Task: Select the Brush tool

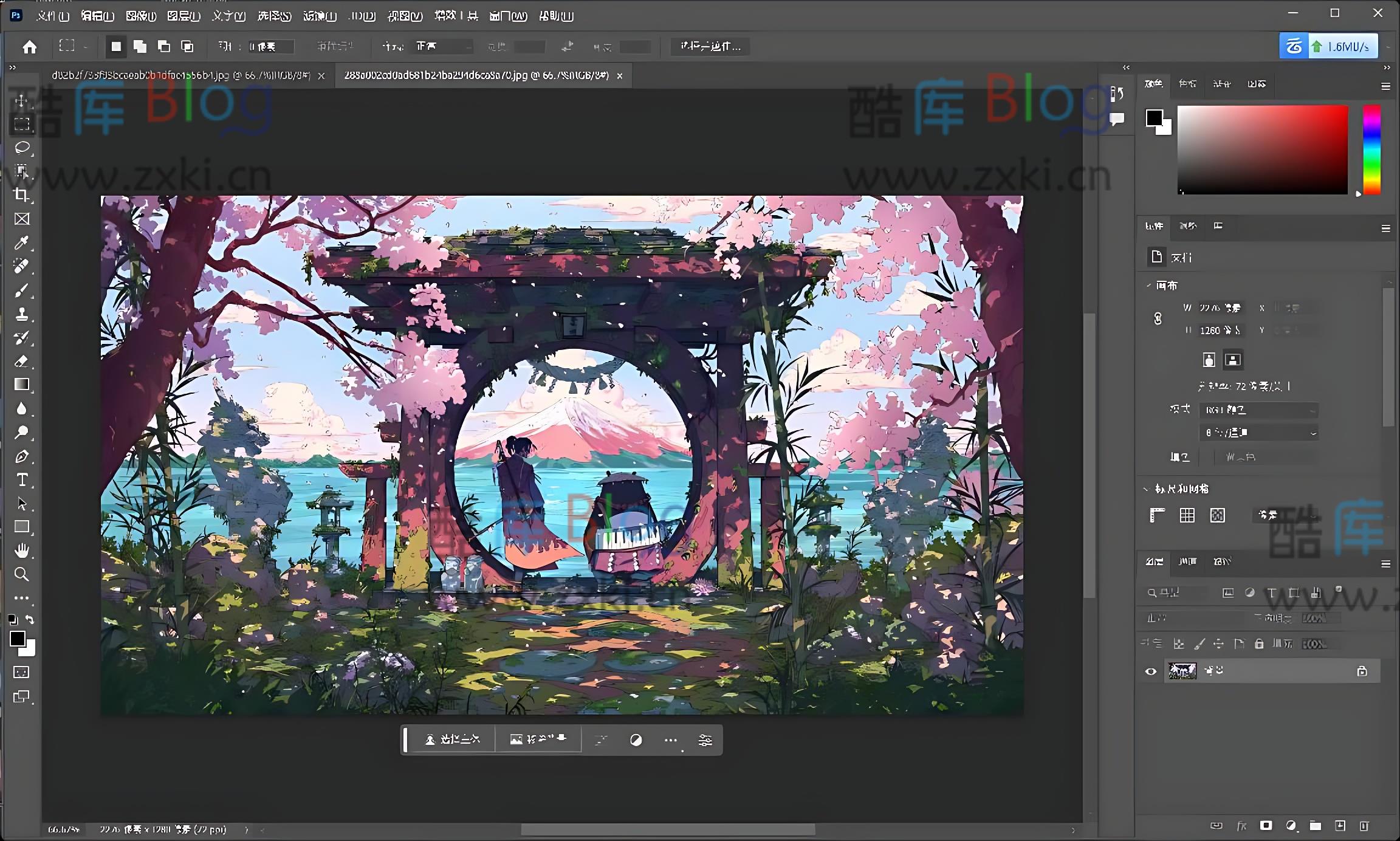Action: (x=22, y=291)
